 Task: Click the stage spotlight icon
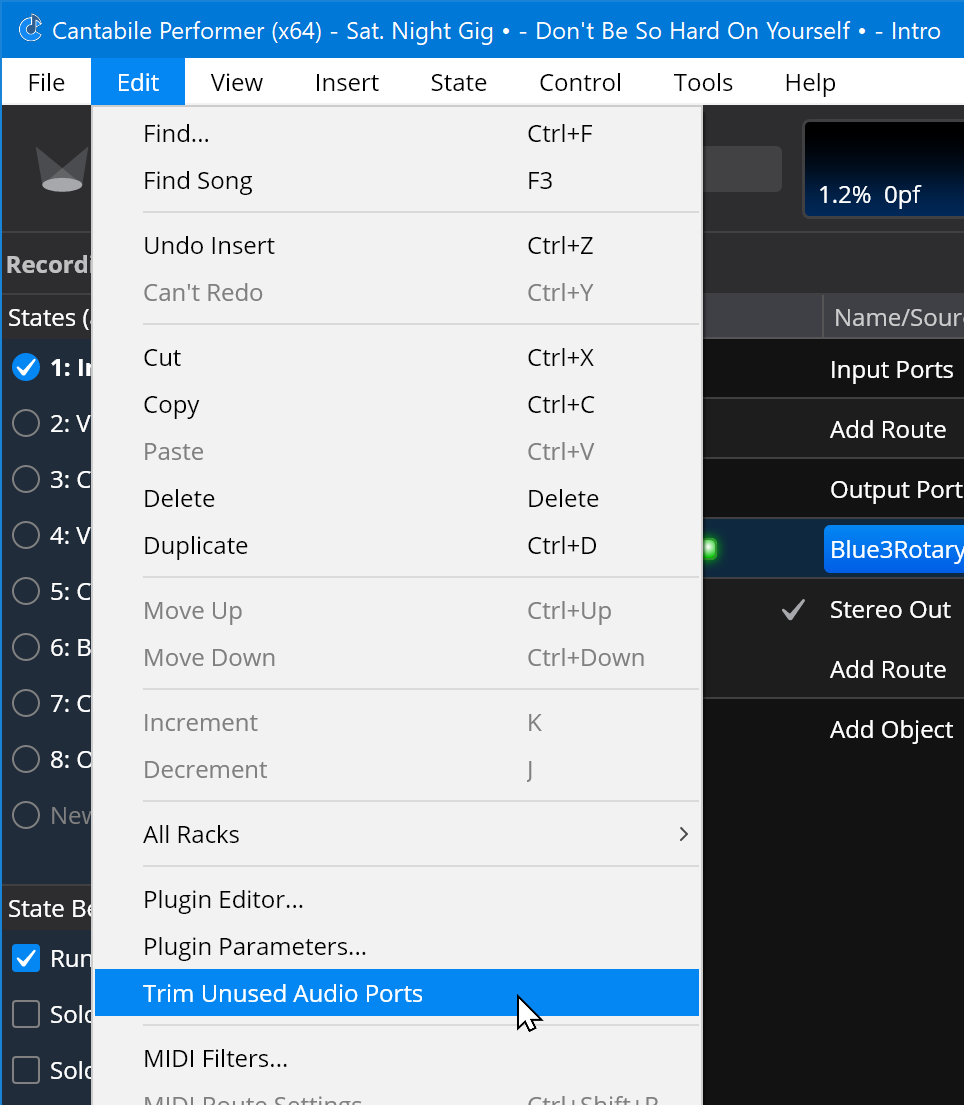62,169
